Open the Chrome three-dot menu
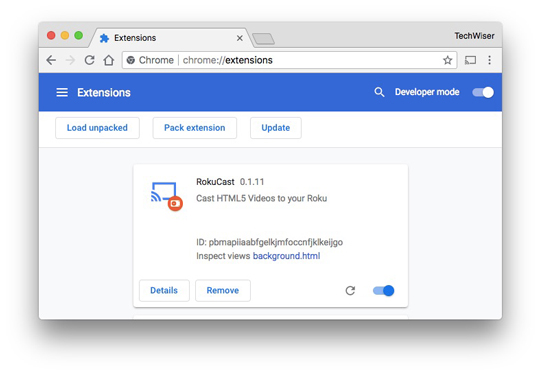This screenshot has width=540, height=374. [489, 60]
